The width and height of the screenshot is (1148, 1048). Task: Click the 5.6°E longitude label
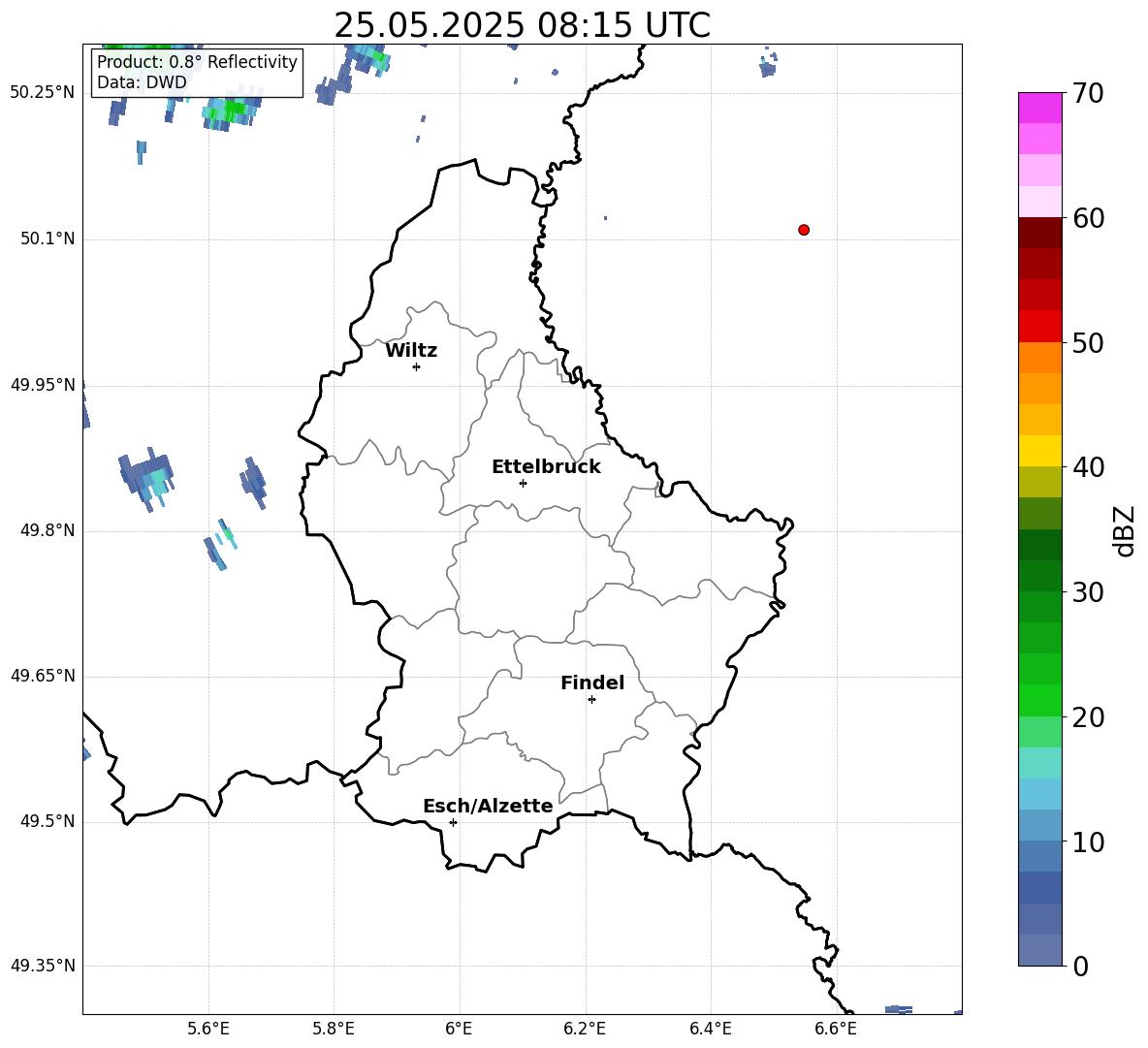click(x=208, y=1029)
